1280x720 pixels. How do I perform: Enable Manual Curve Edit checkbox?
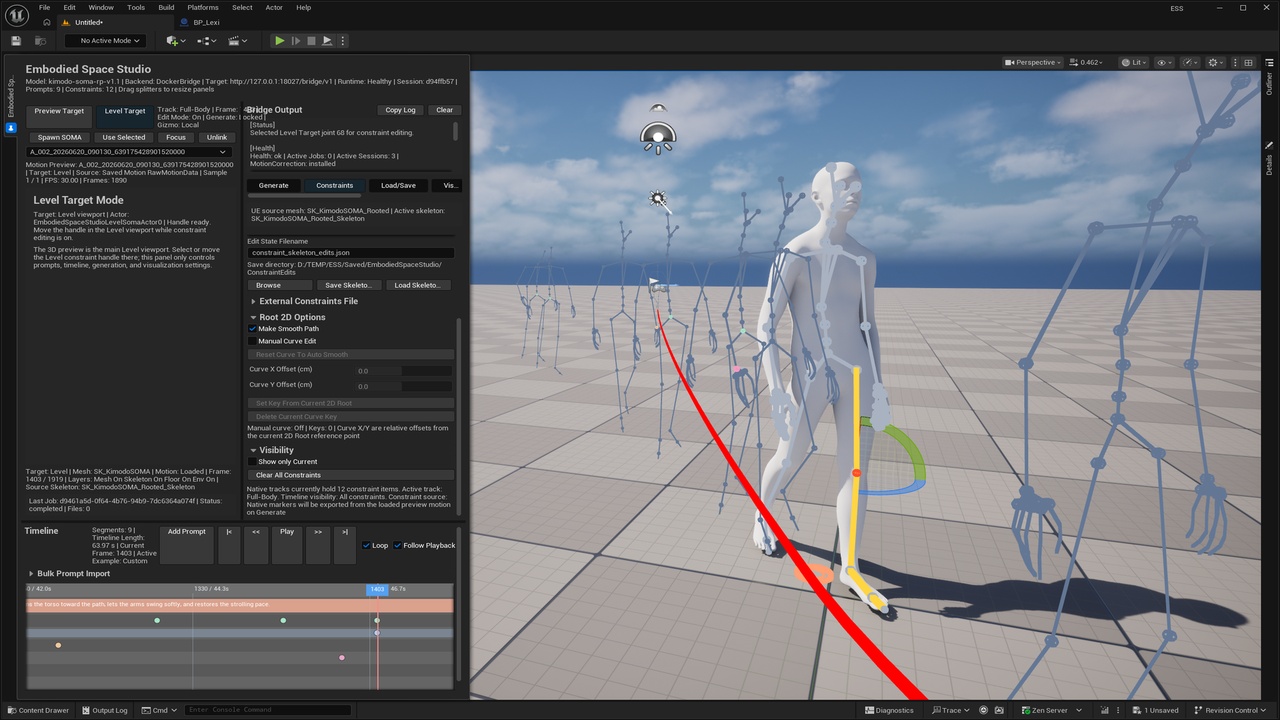tap(253, 341)
